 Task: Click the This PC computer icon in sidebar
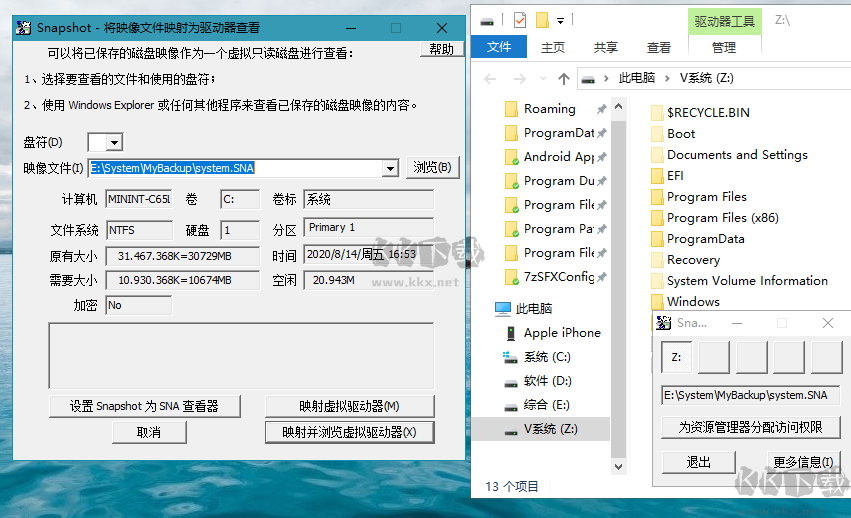(x=503, y=309)
